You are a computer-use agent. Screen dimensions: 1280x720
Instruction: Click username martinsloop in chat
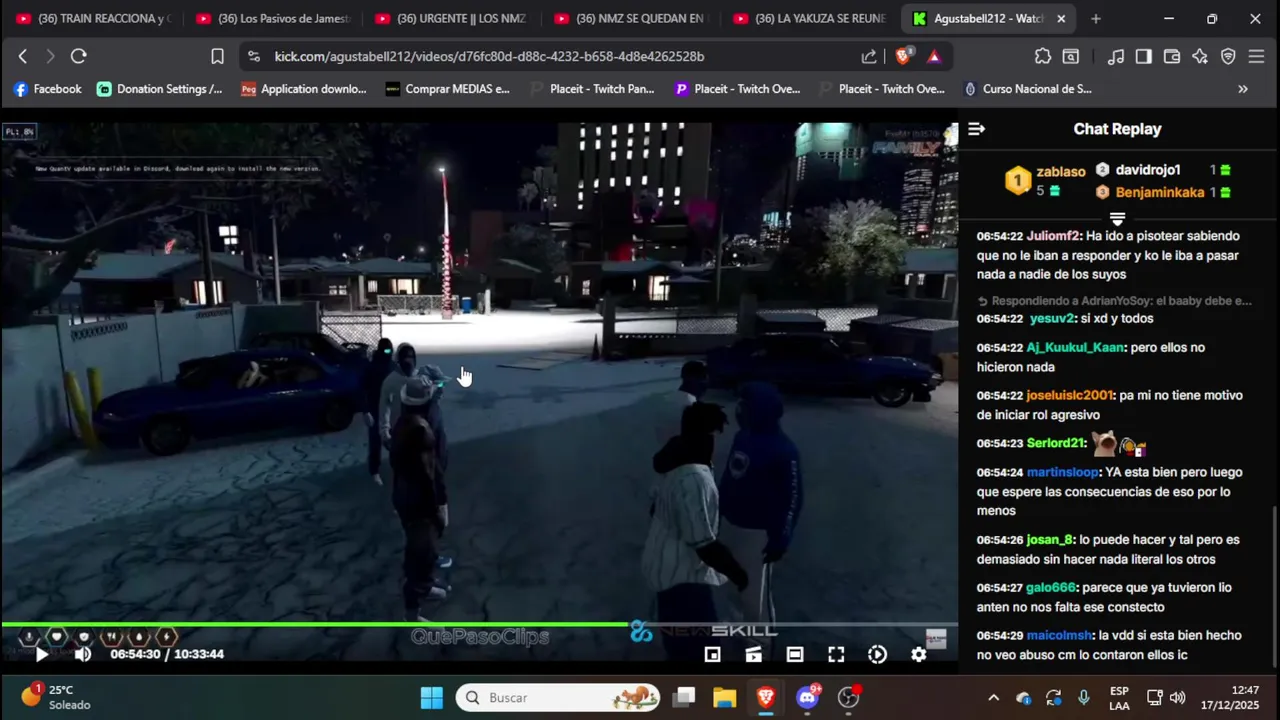point(1062,472)
